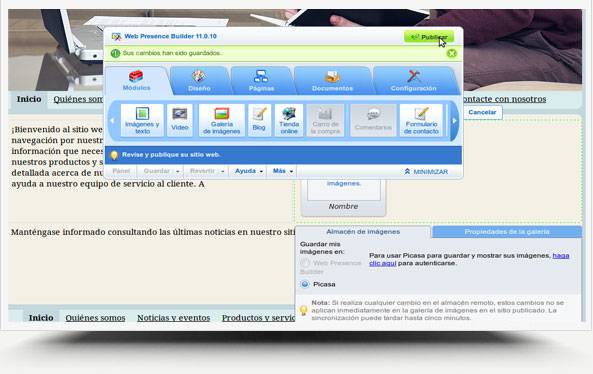Select the Imágenes y texto module

(142, 120)
